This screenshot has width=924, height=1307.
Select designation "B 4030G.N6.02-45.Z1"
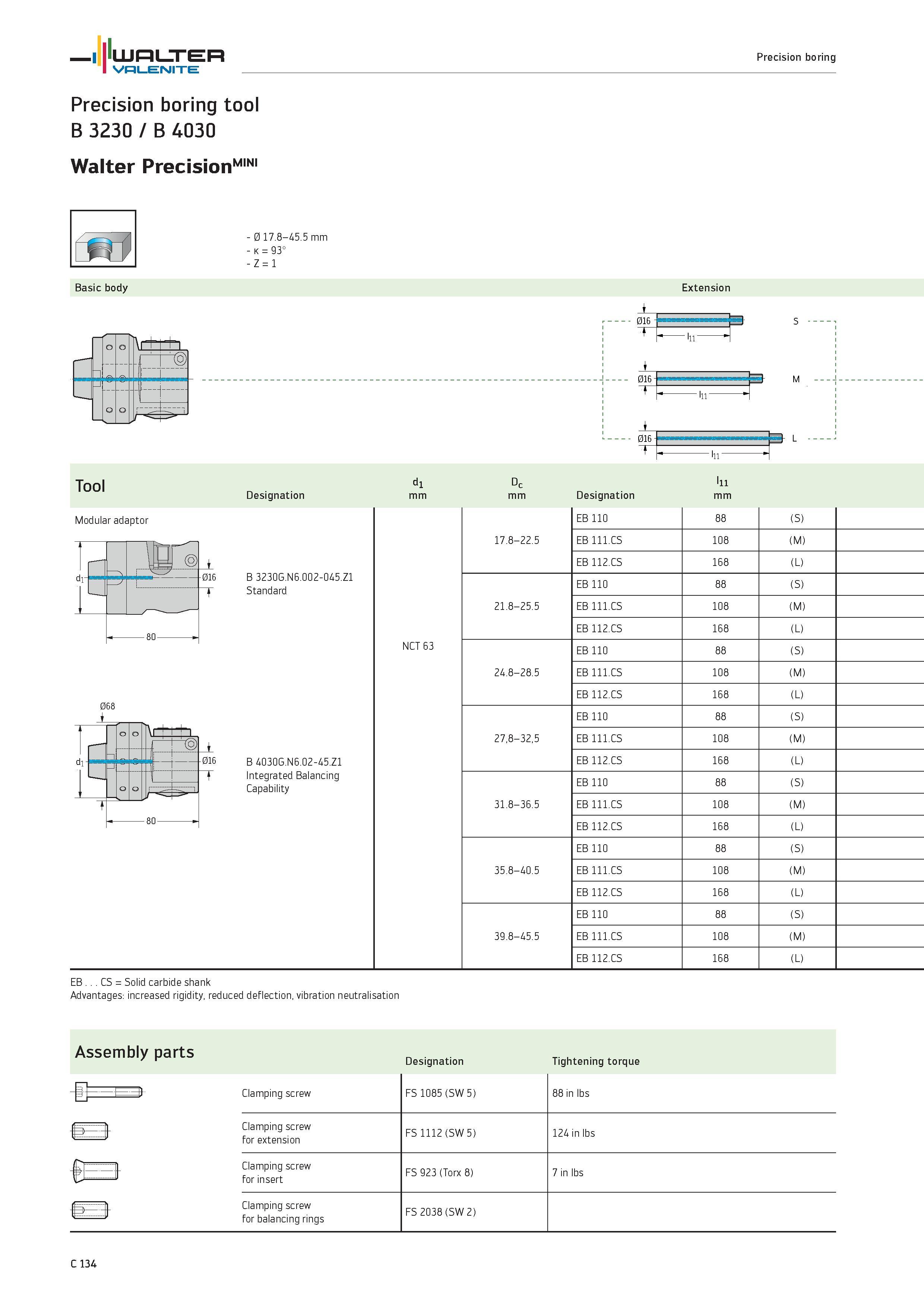pyautogui.click(x=294, y=762)
